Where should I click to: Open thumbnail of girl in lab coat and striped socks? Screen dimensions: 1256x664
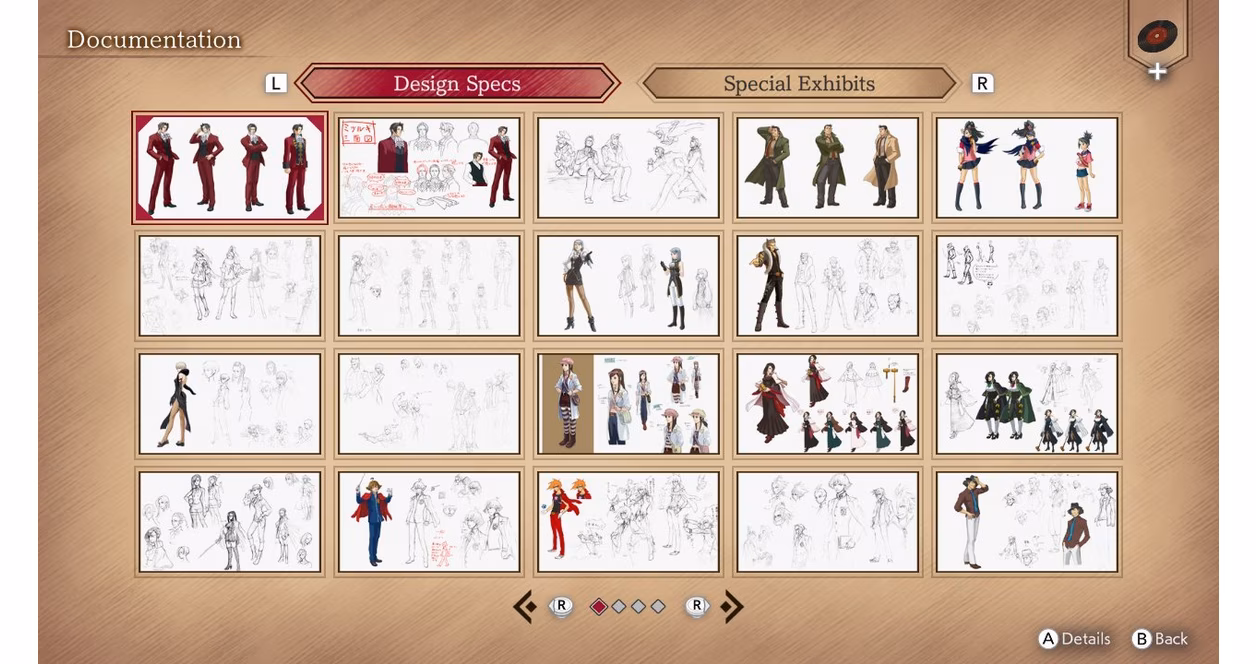click(628, 404)
